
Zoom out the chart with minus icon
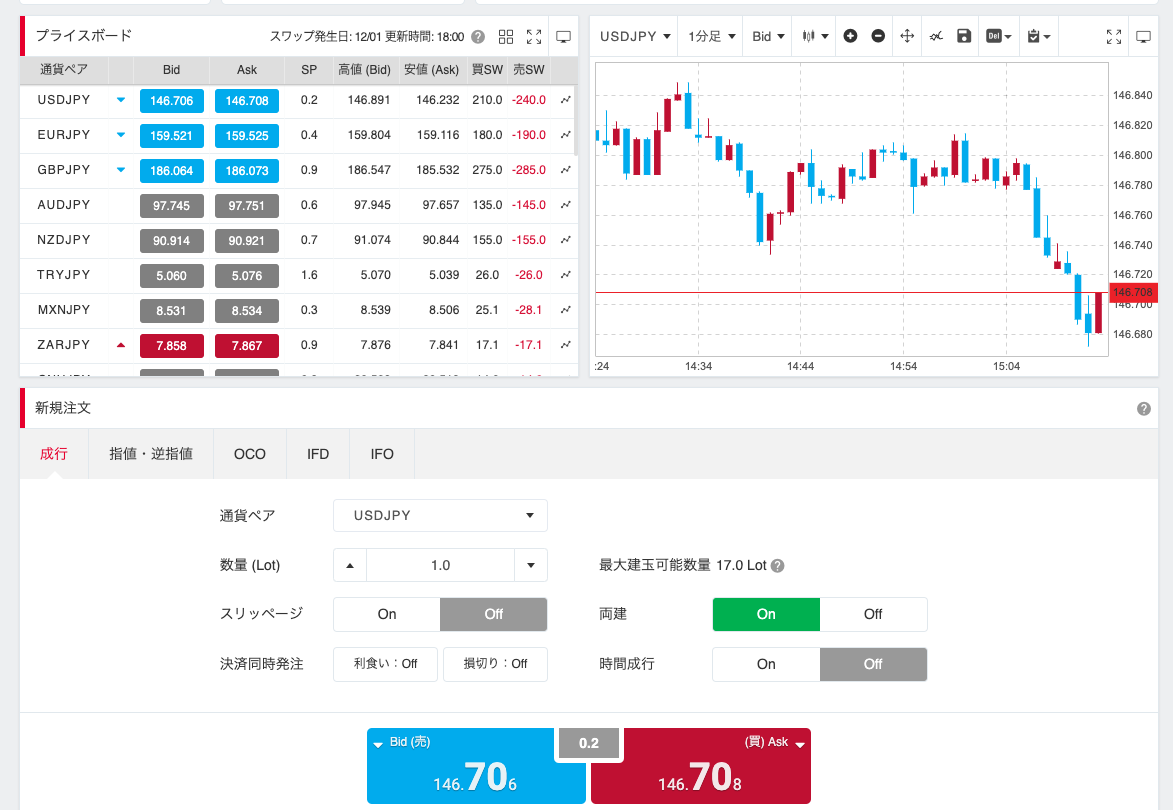point(878,36)
